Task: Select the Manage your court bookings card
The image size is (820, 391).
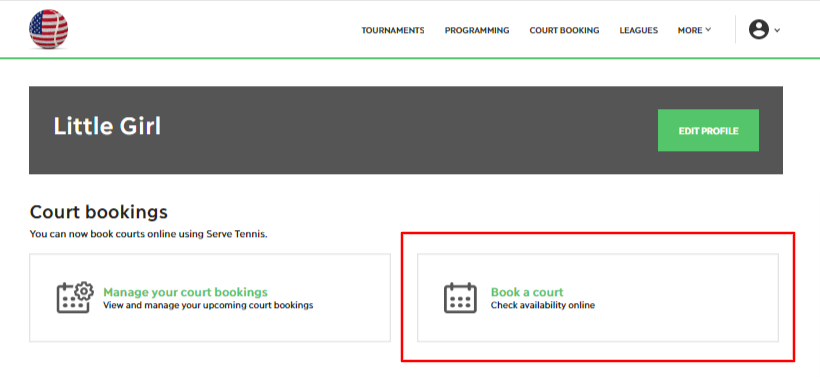Action: [210, 298]
